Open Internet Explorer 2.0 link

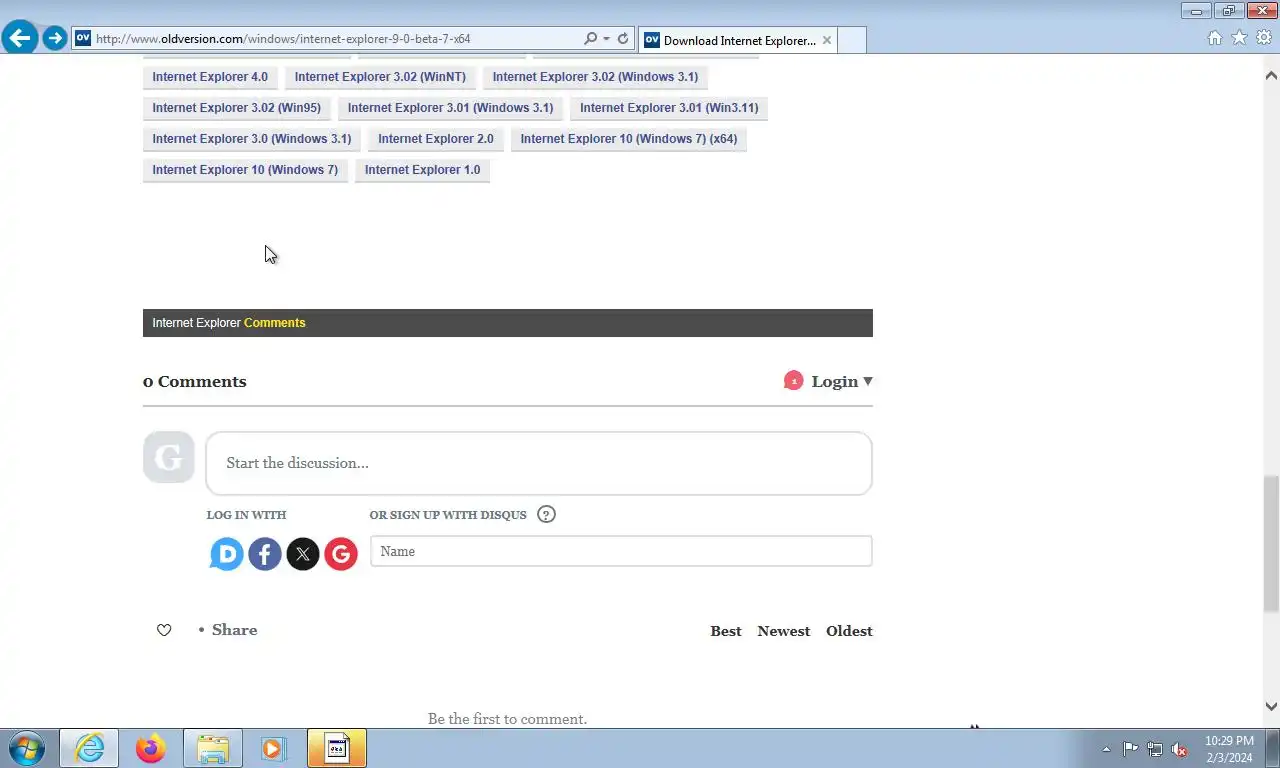click(x=436, y=139)
